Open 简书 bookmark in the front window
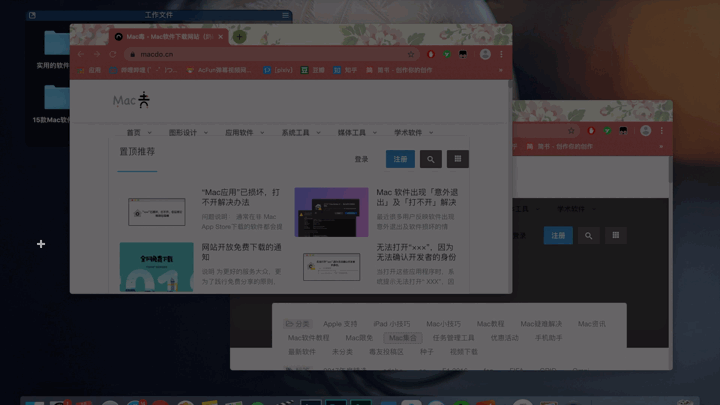The image size is (720, 405). pyautogui.click(x=399, y=70)
